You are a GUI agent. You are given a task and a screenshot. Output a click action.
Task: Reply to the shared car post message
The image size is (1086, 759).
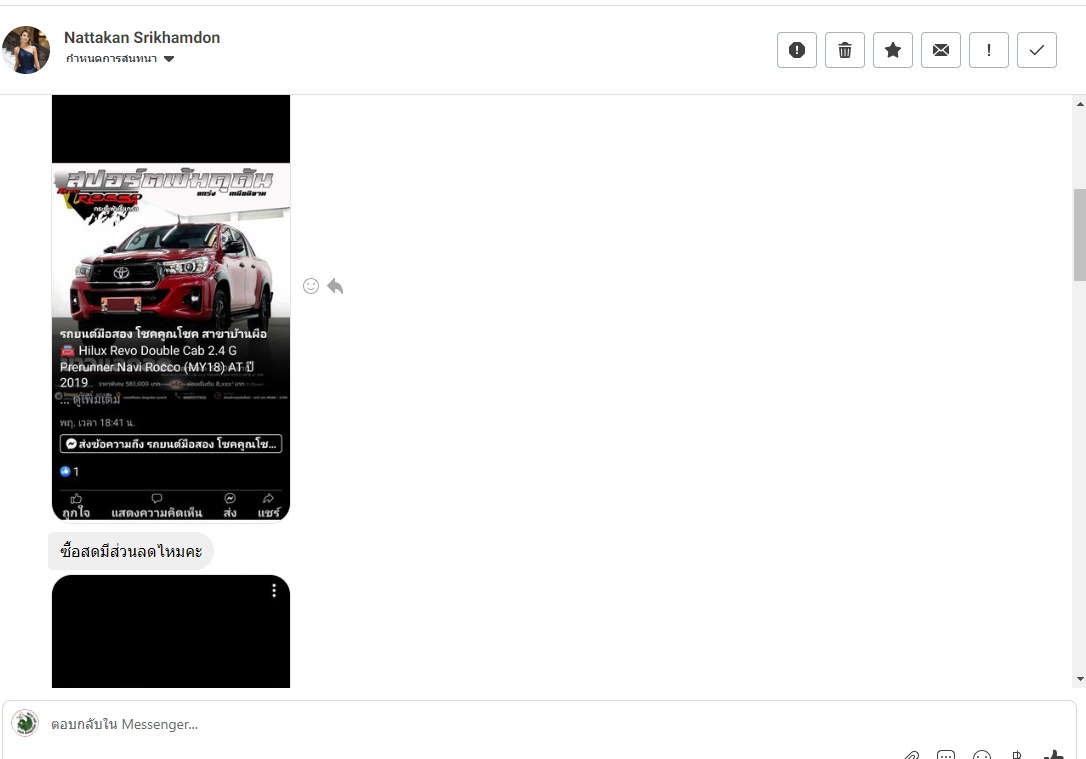335,286
